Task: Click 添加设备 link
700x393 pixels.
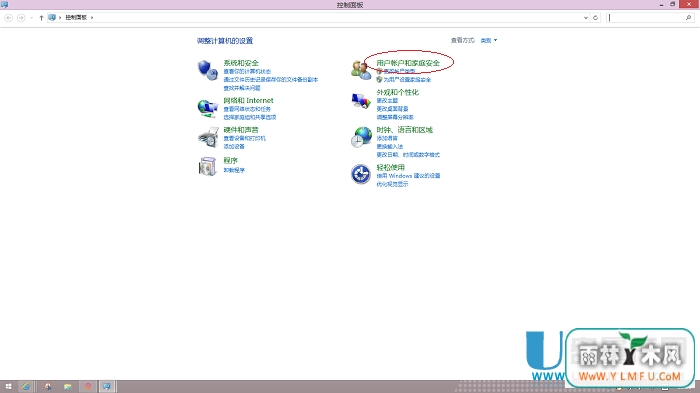Action: (234, 146)
